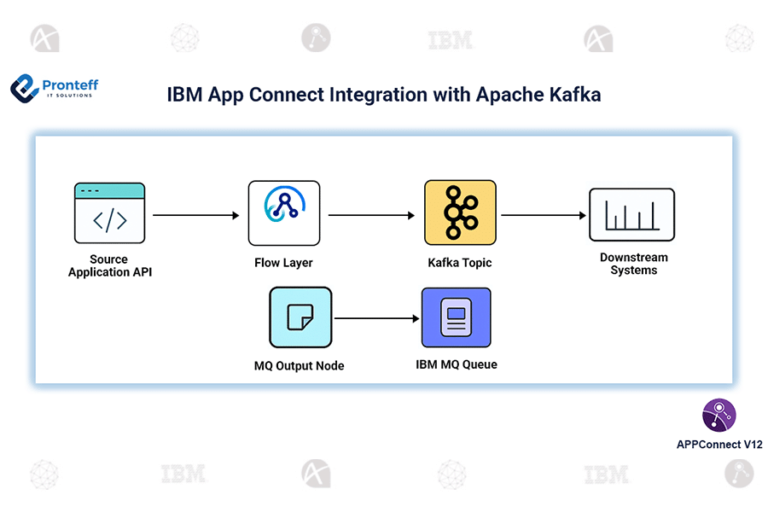Click the "Source Application API" label
Image resolution: width=768 pixels, height=512 pixels.
(x=108, y=265)
